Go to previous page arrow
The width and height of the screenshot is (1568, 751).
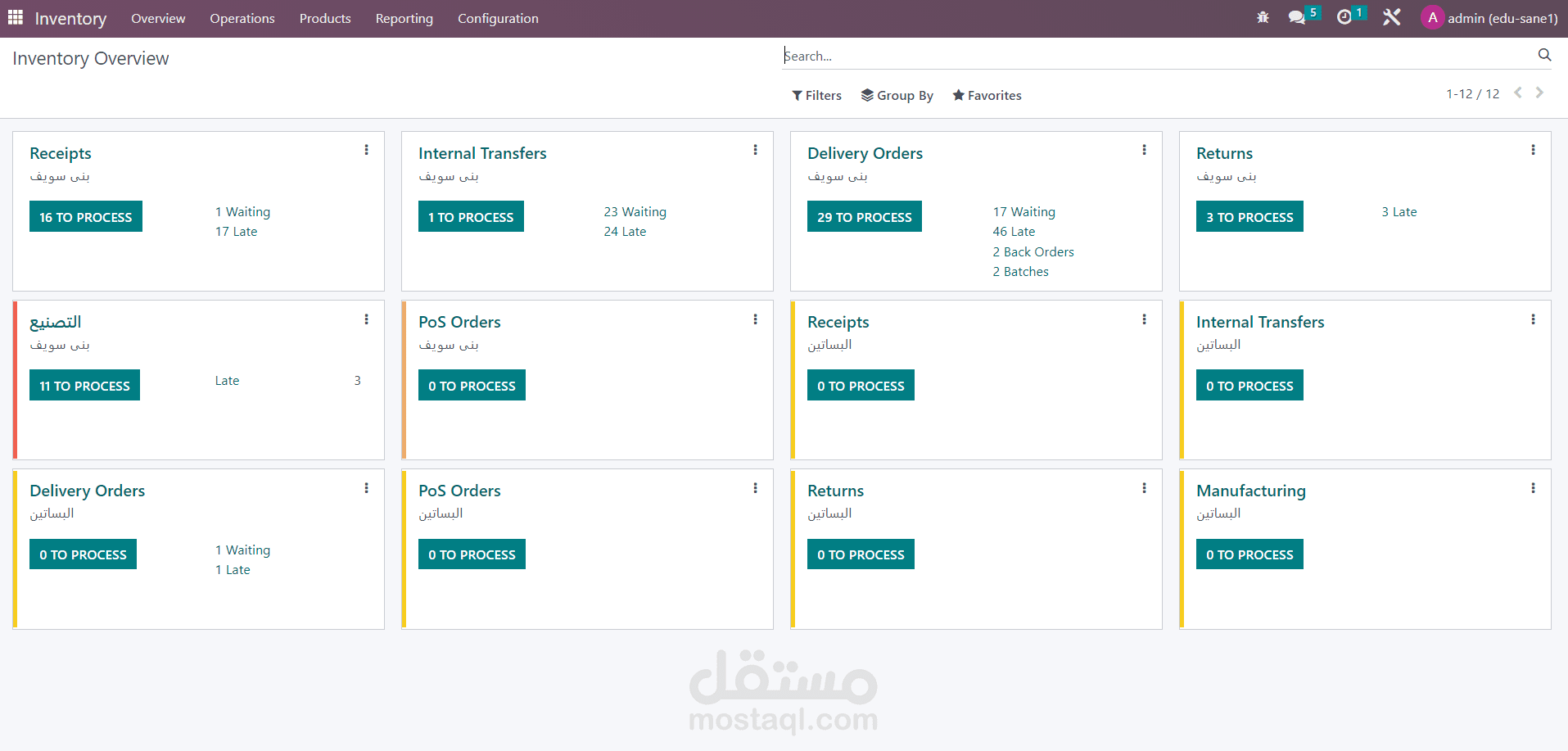[x=1518, y=93]
